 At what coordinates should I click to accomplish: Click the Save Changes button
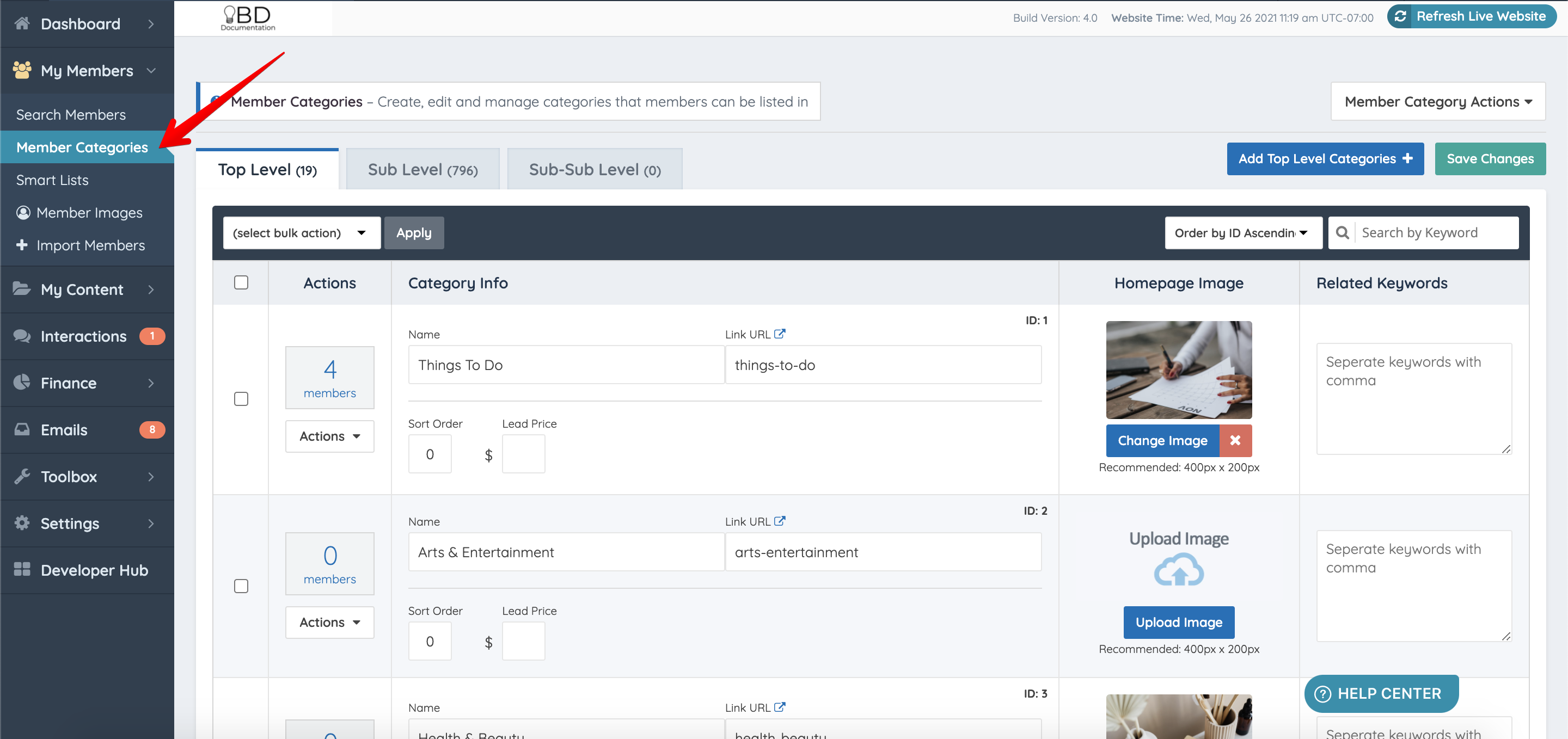coord(1490,159)
